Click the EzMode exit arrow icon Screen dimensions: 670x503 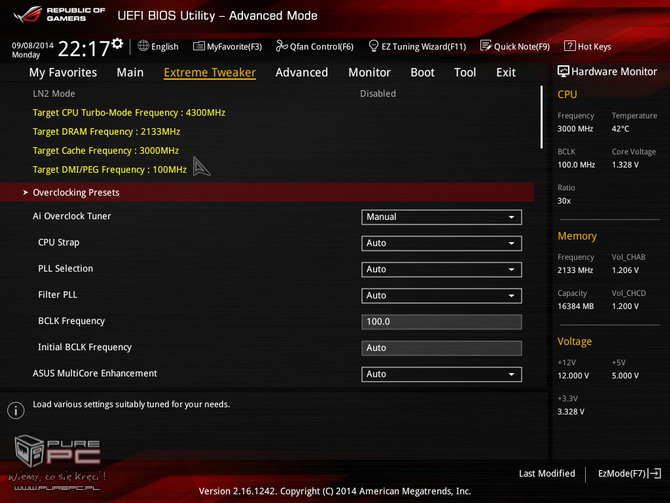(655, 474)
